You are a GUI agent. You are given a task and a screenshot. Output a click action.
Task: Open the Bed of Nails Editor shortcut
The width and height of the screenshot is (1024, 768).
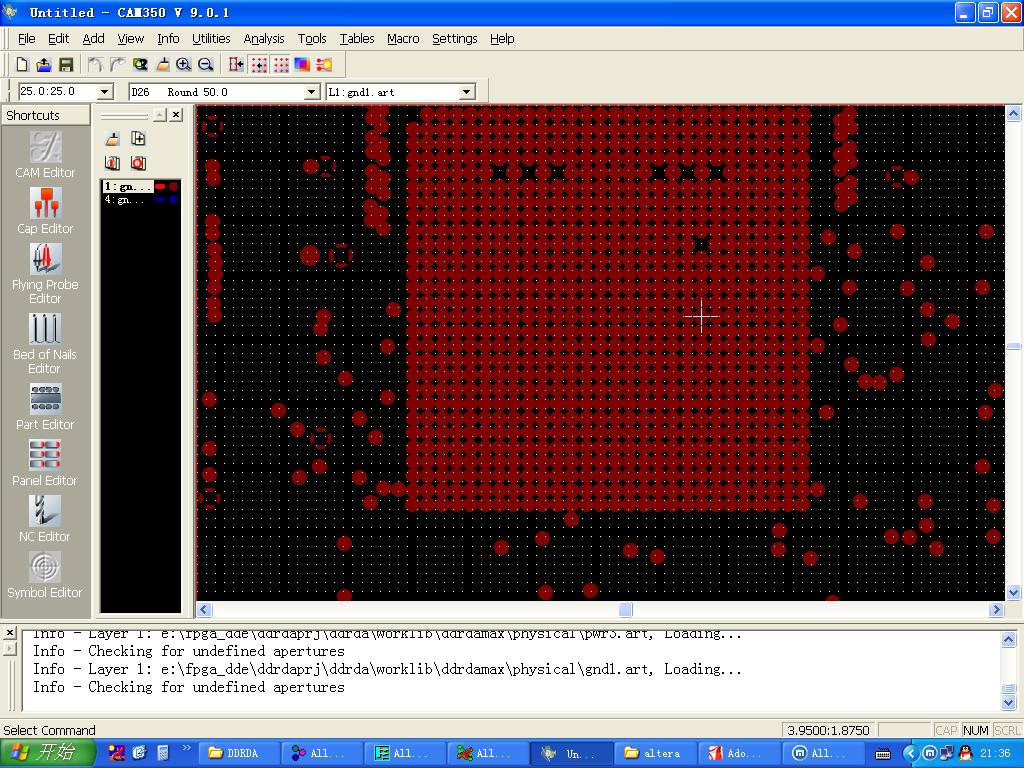45,344
